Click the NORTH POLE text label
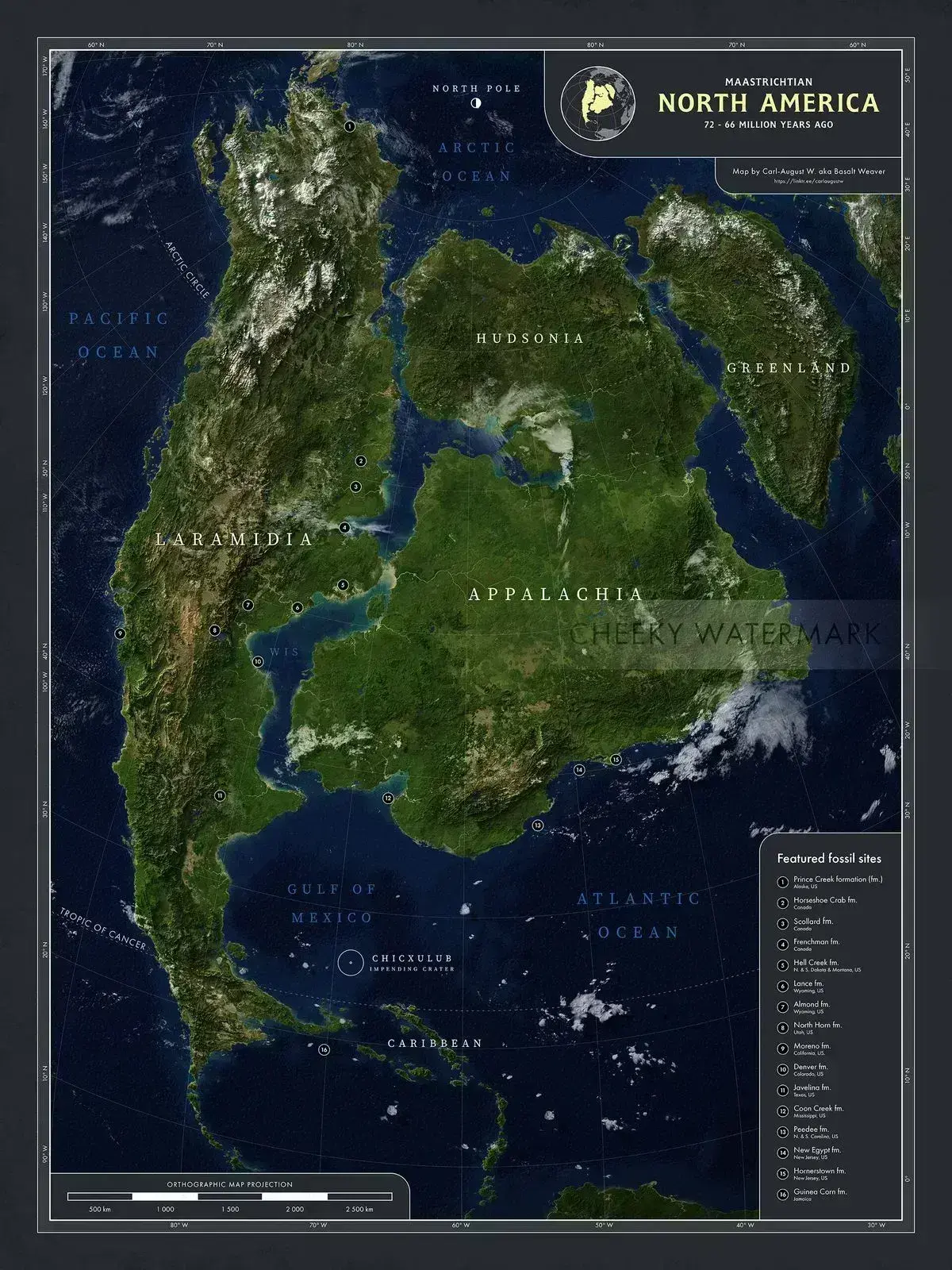The width and height of the screenshot is (952, 1270). pyautogui.click(x=477, y=88)
